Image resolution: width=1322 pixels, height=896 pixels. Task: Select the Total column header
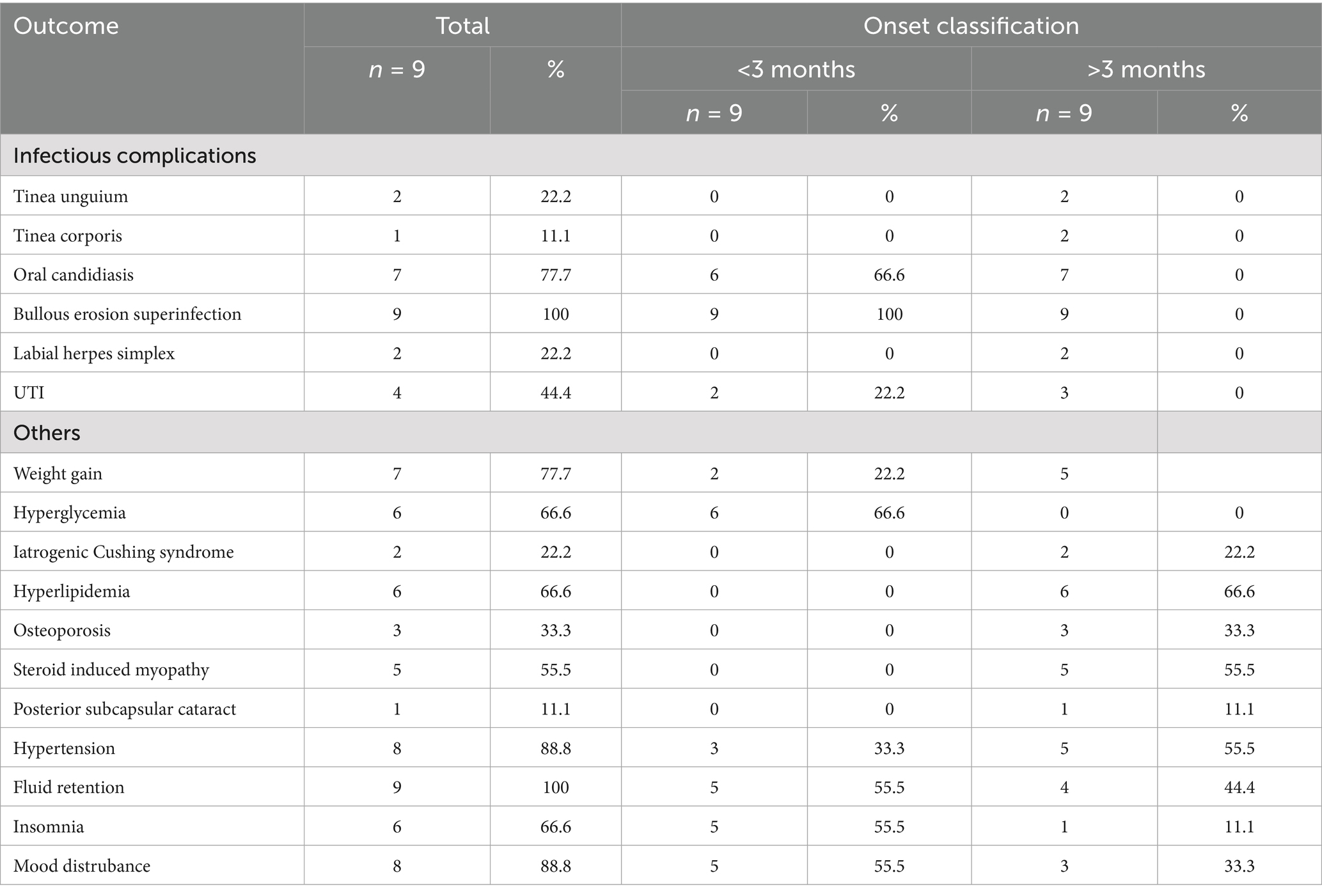tap(462, 26)
